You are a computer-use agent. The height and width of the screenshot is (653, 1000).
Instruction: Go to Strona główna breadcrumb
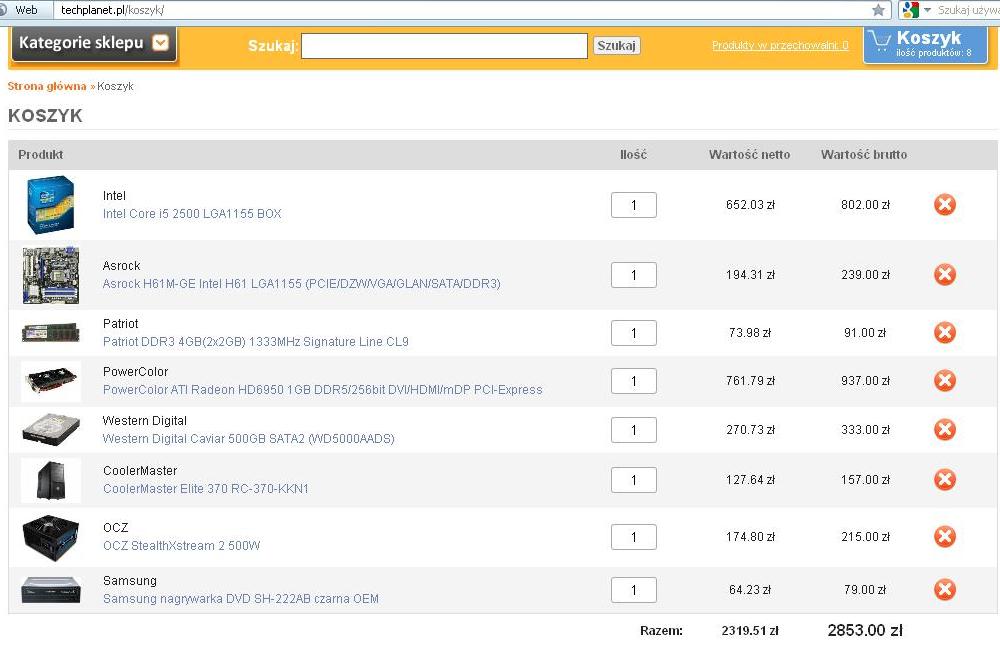(x=47, y=86)
